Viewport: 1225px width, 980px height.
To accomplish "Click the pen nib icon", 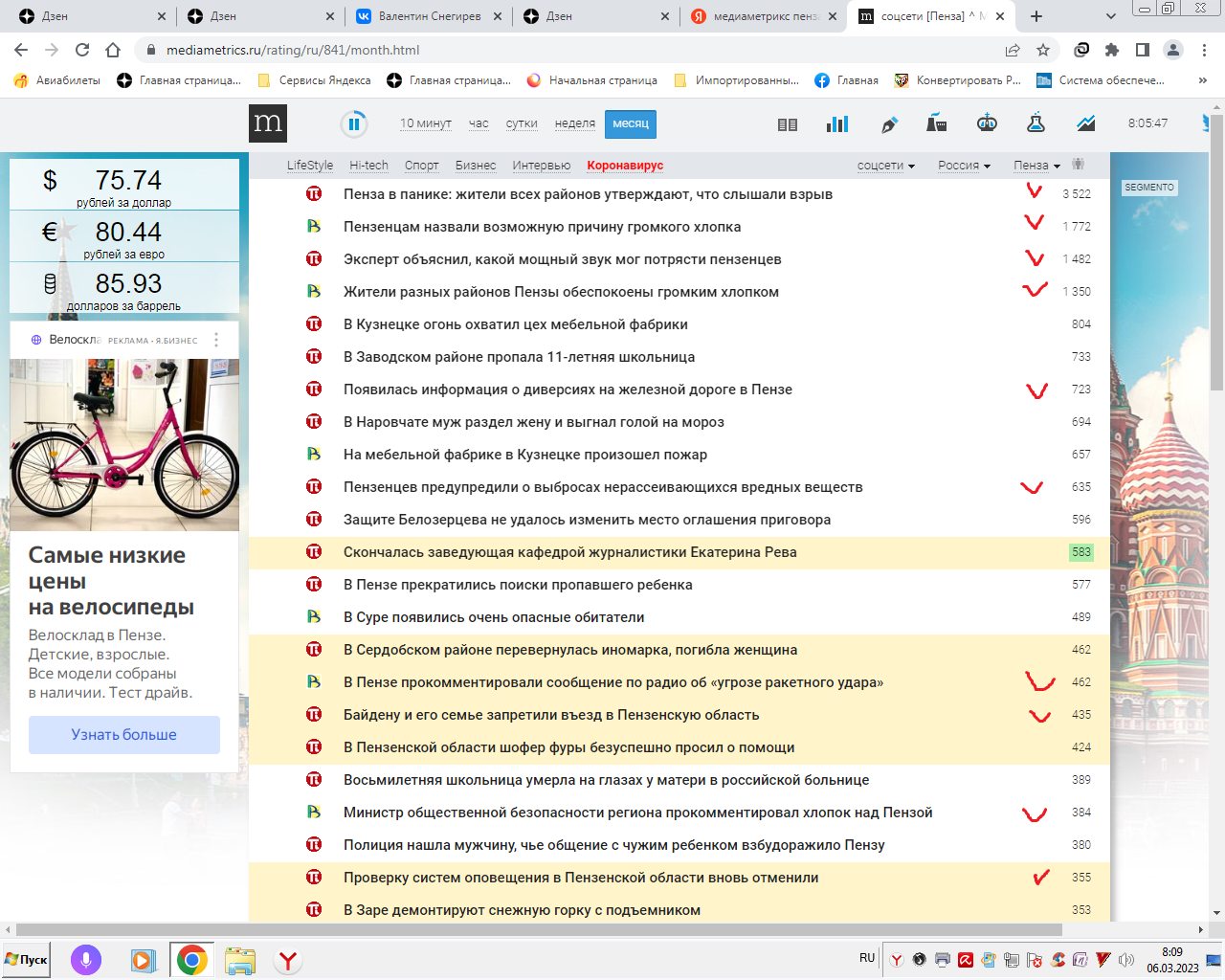I will pyautogui.click(x=889, y=124).
